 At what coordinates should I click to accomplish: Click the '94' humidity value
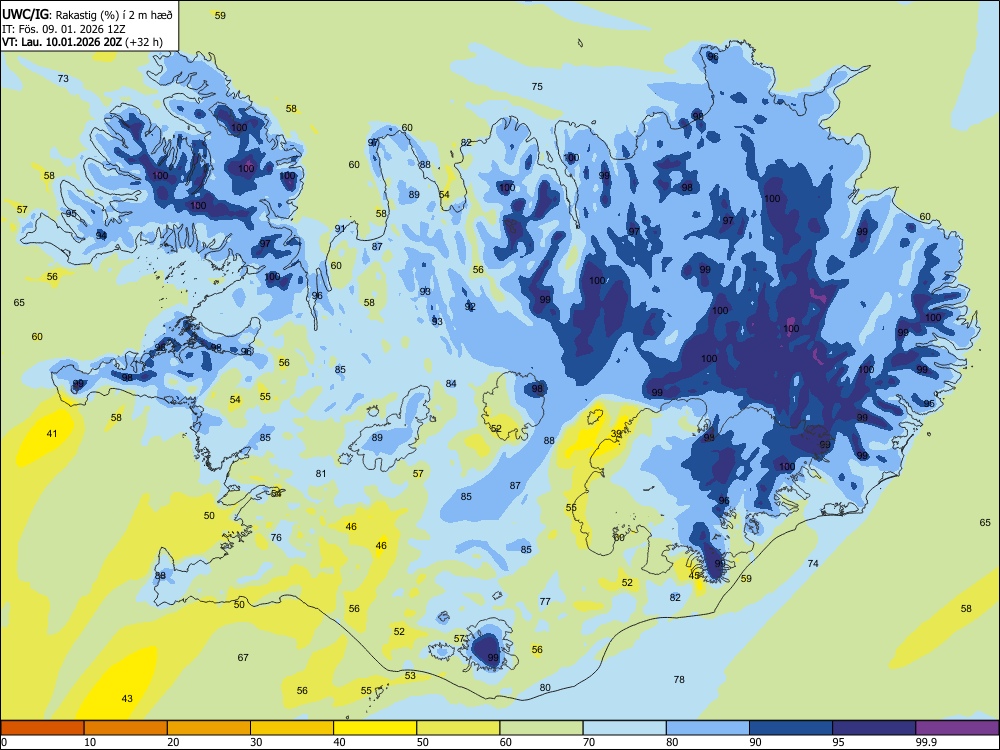click(x=101, y=235)
